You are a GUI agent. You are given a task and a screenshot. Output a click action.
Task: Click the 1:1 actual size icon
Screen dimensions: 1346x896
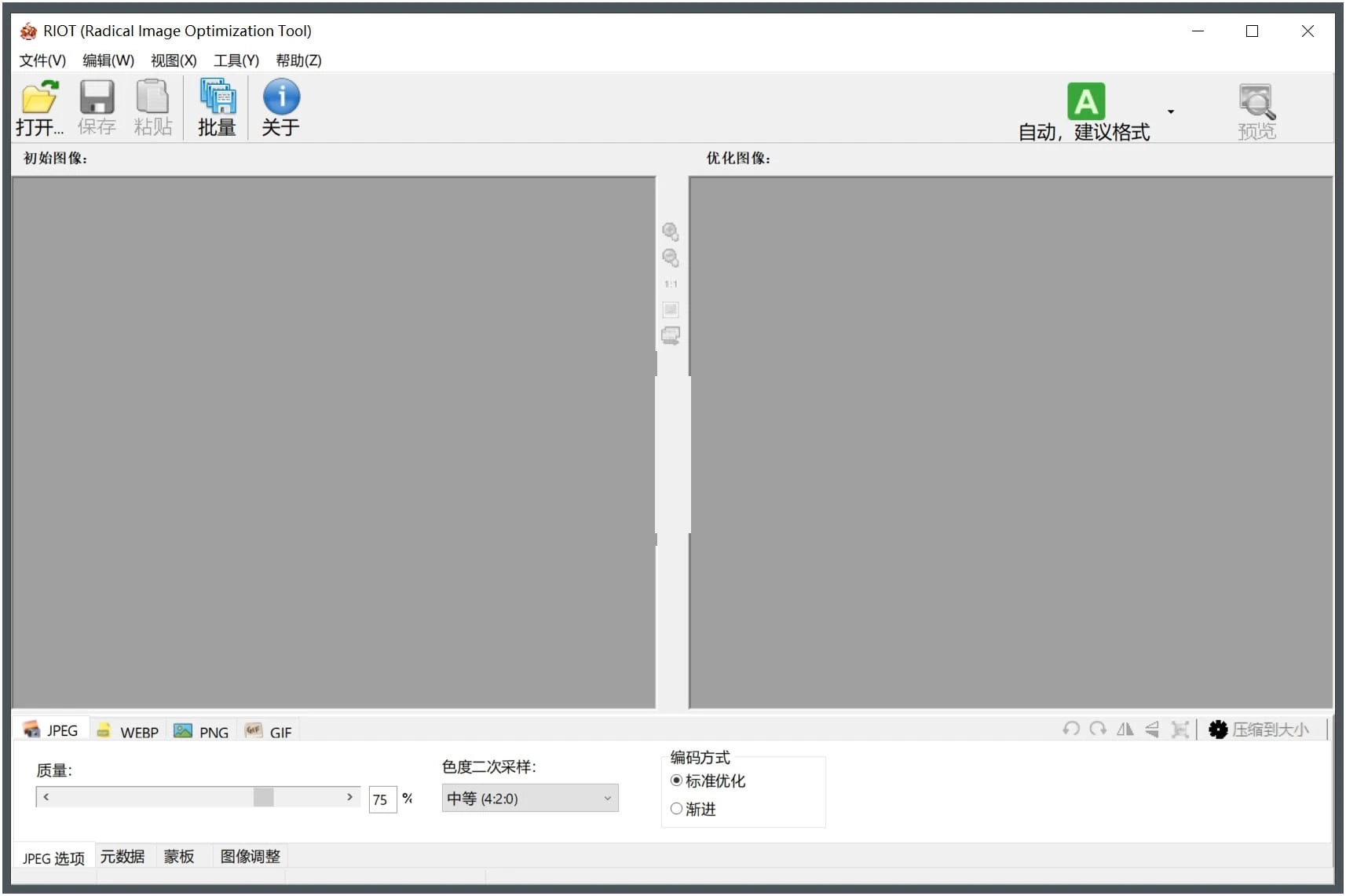click(x=670, y=284)
